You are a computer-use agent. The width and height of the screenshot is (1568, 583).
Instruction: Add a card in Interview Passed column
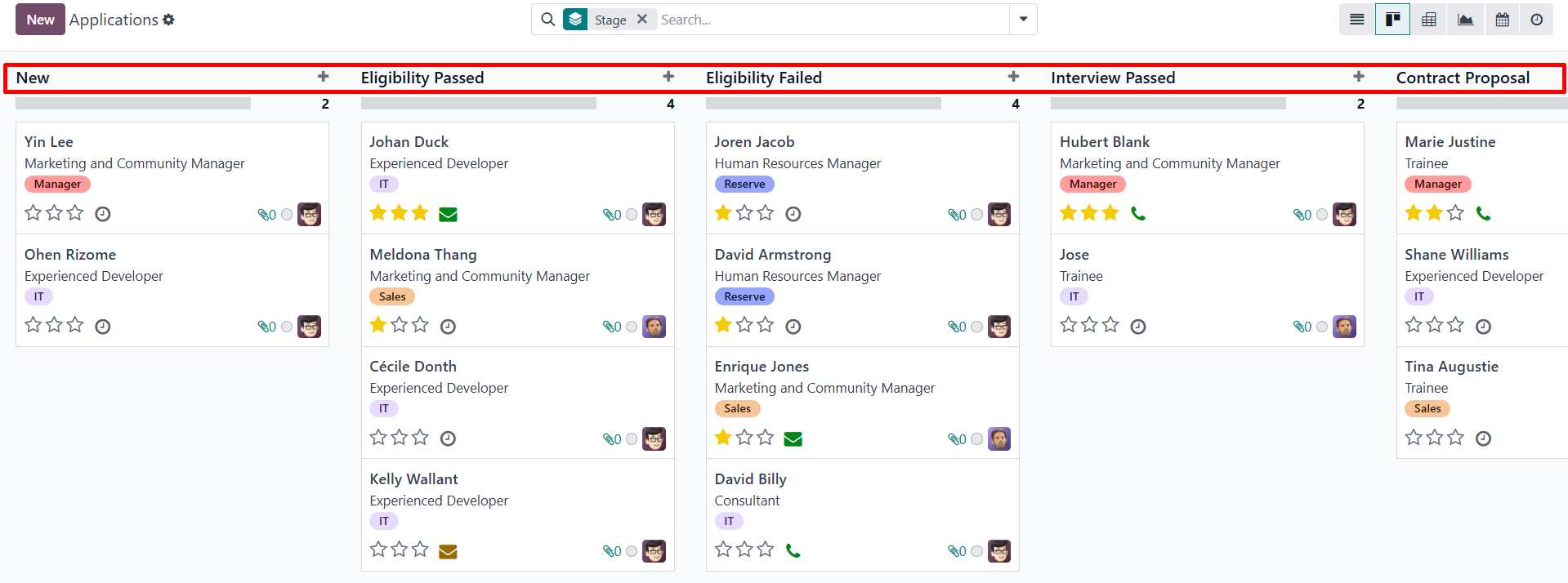point(1359,77)
